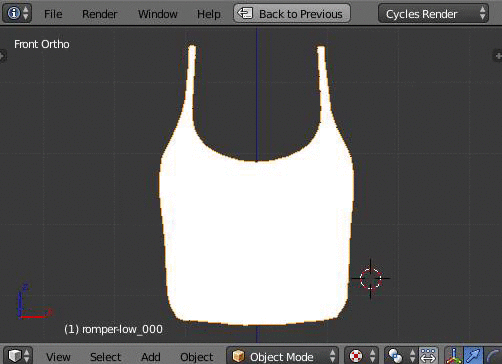The image size is (502, 364).
Task: Expand the left tool shelf plus icon
Action: [x=3, y=56]
